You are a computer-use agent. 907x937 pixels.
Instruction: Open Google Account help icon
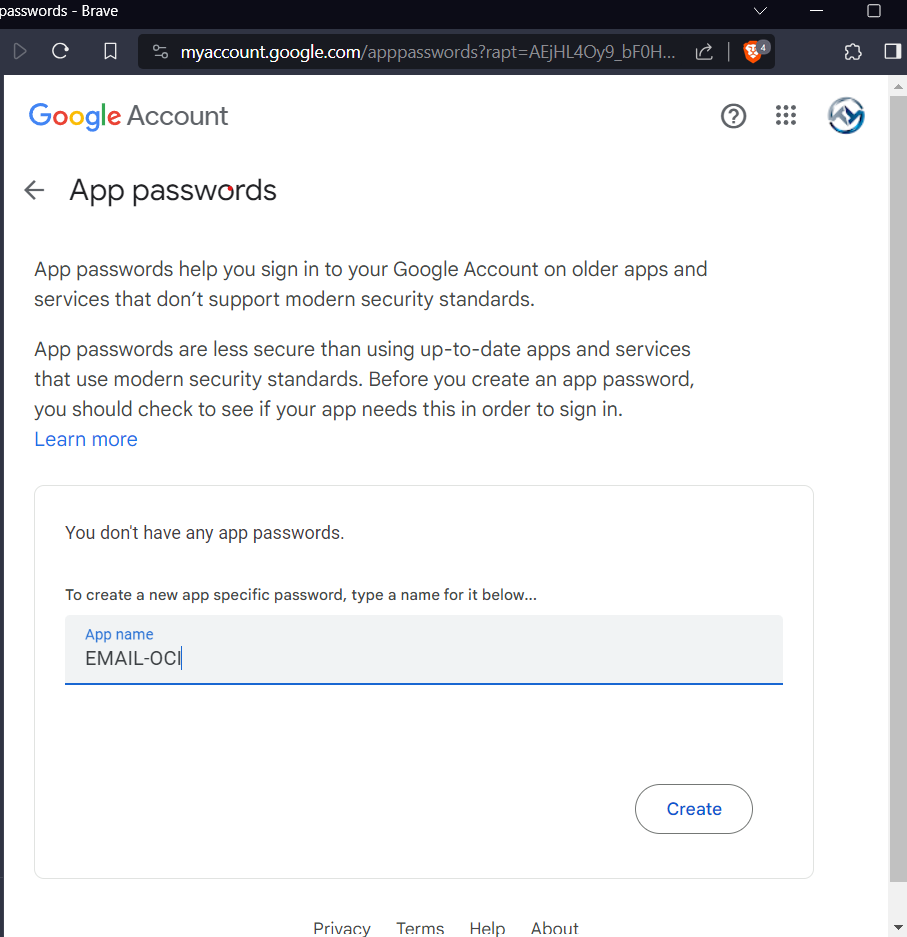click(733, 117)
